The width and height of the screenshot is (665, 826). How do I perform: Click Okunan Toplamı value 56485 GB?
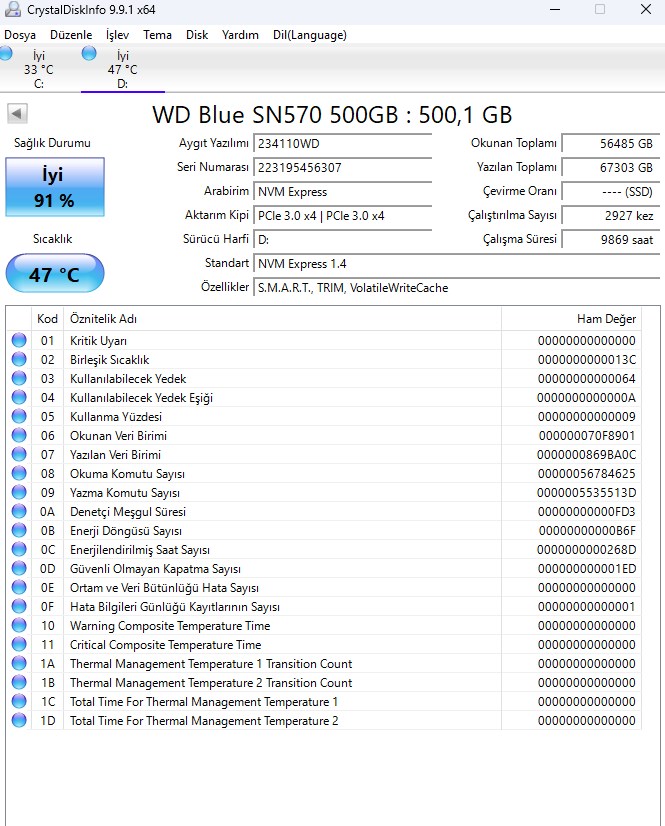(x=611, y=143)
